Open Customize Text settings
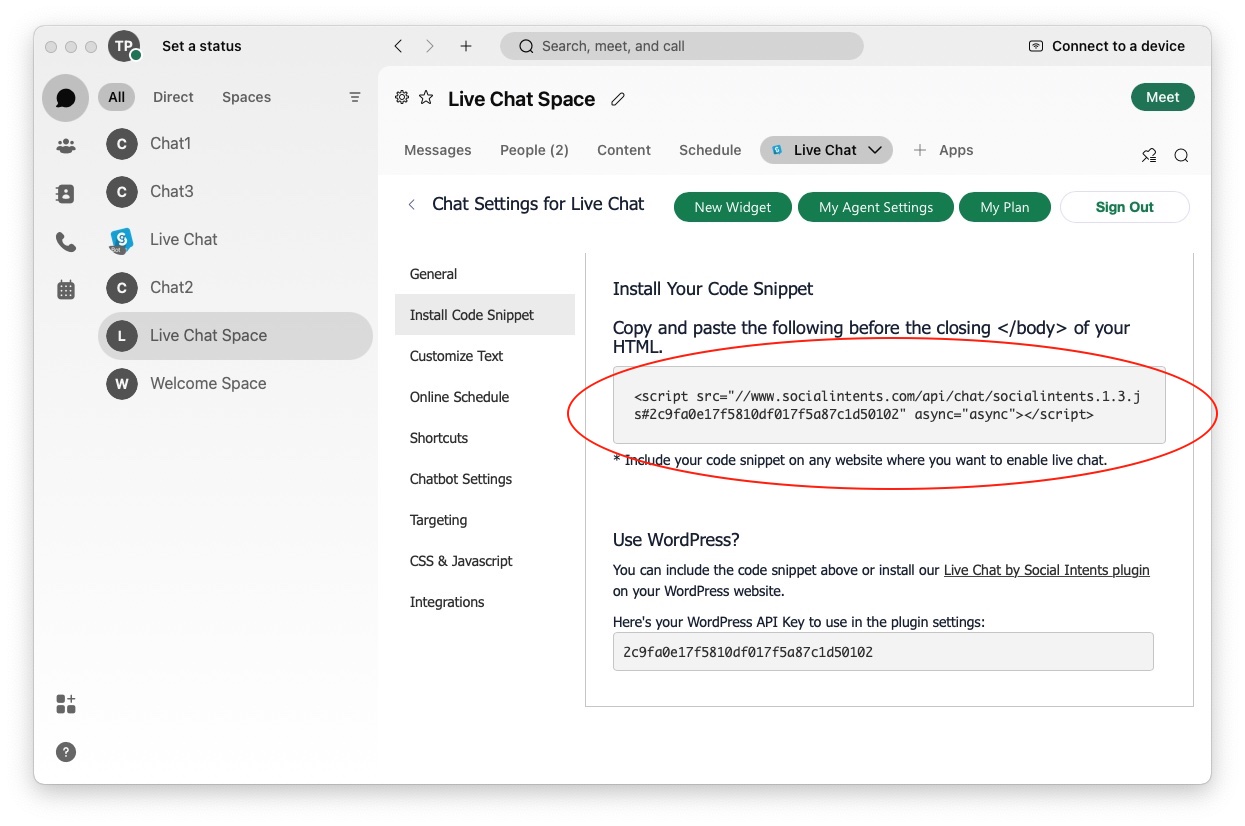Image resolution: width=1245 pixels, height=826 pixels. tap(484, 356)
